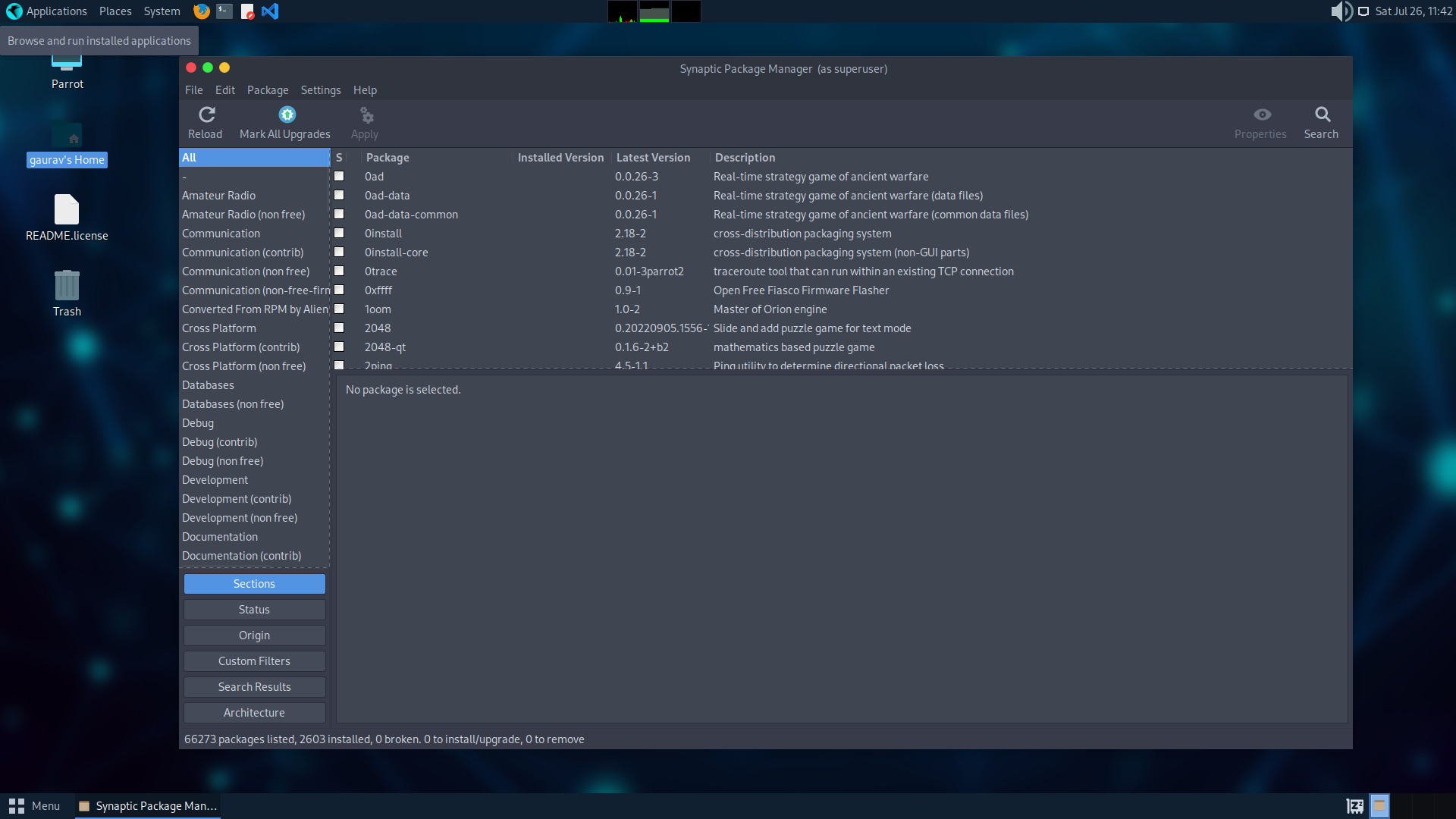
Task: Open the Menu launcher at bottom-left
Action: click(35, 806)
